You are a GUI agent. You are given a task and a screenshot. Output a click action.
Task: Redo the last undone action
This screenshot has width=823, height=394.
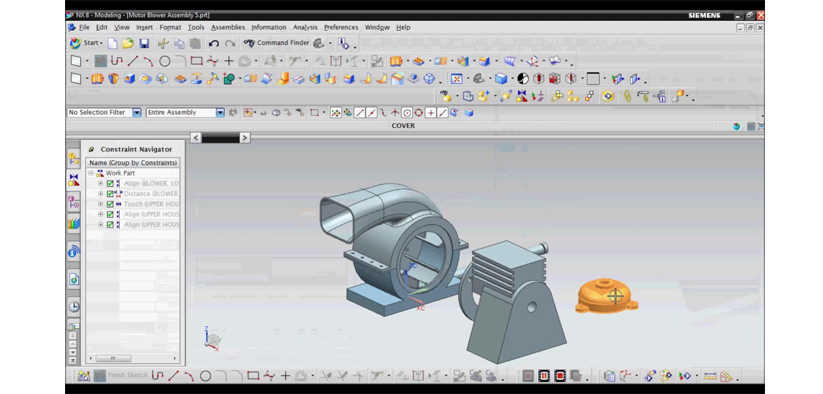[230, 43]
